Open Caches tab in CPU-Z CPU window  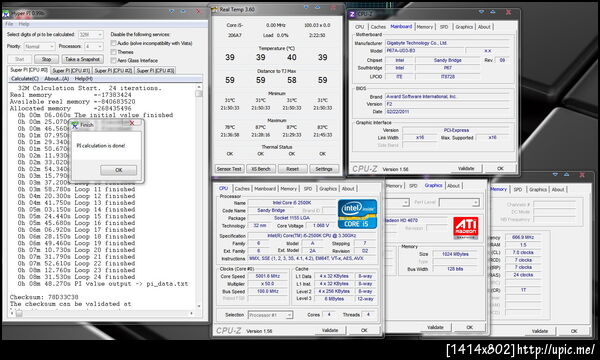(242, 189)
